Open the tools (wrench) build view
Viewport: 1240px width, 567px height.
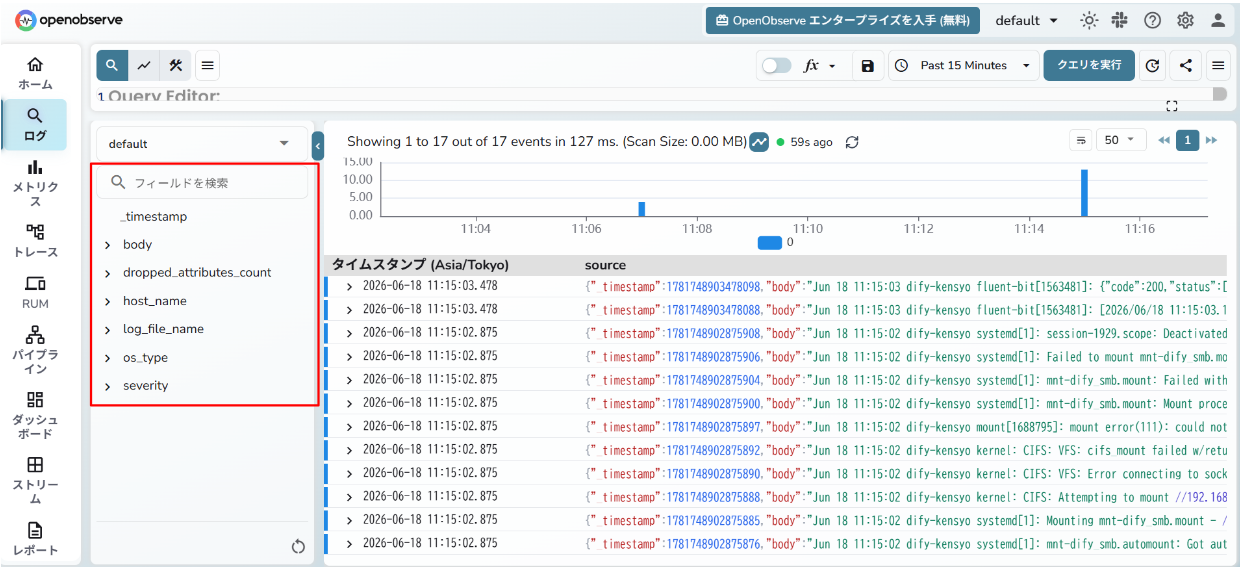coord(175,66)
